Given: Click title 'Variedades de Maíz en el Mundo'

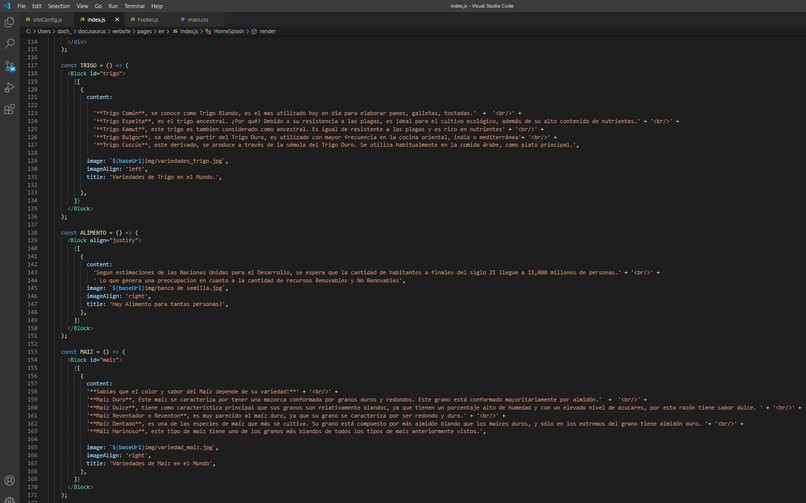Looking at the screenshot, I should 151,463.
